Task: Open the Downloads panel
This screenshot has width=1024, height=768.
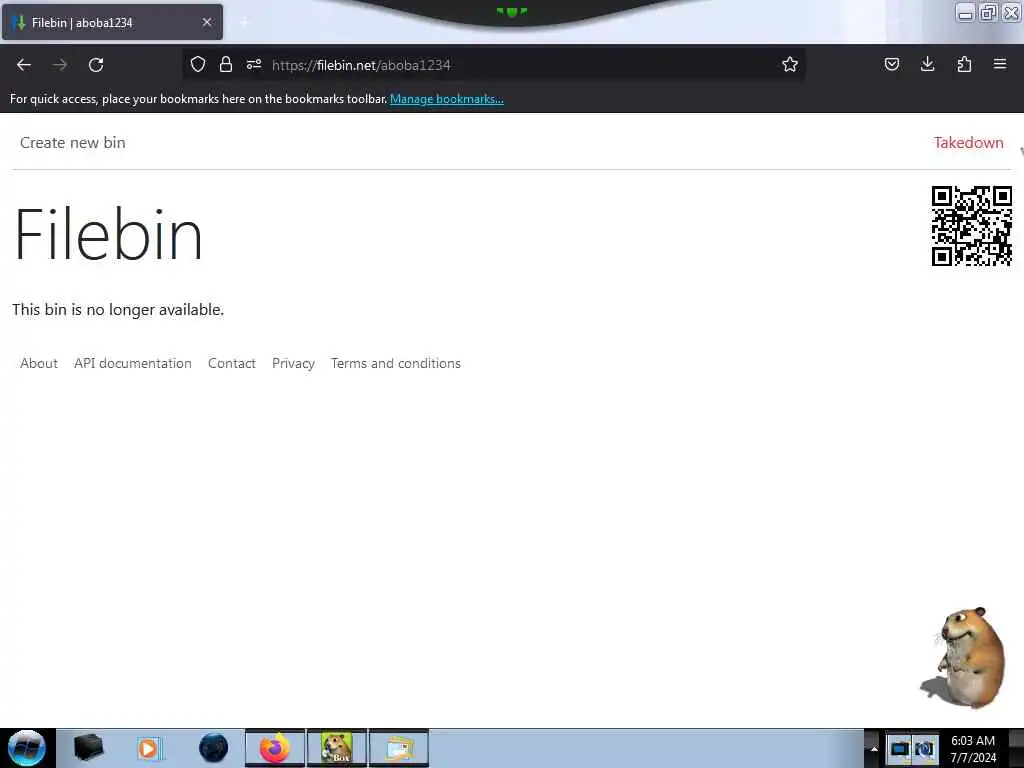Action: click(x=927, y=64)
